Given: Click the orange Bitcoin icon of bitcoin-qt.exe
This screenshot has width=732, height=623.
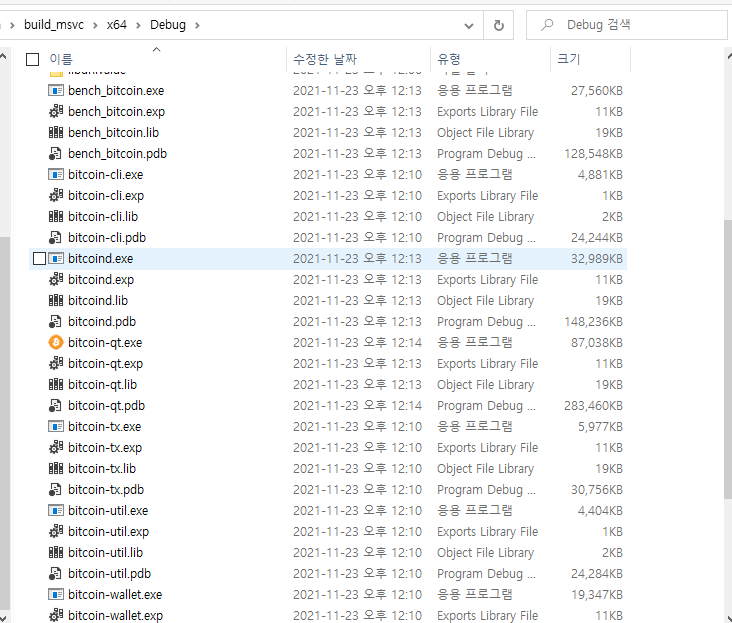Looking at the screenshot, I should tap(56, 342).
